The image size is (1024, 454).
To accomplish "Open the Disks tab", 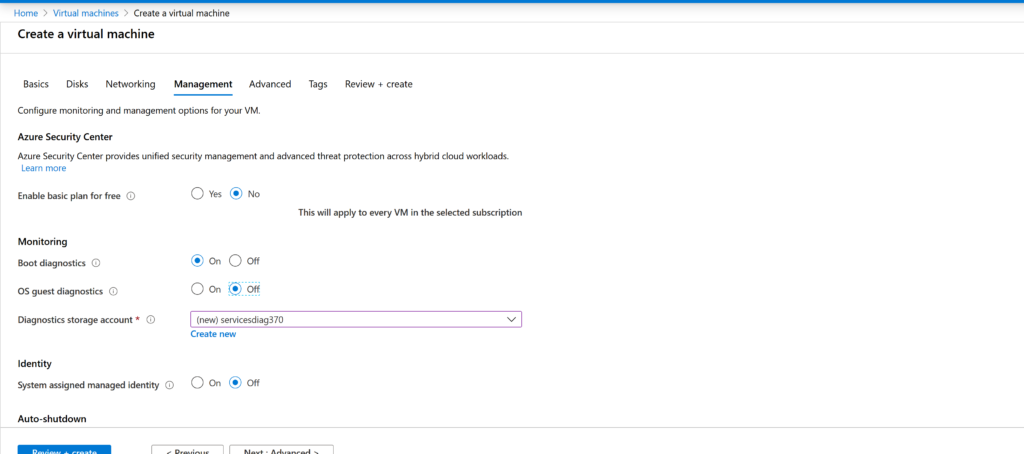I will (x=77, y=84).
